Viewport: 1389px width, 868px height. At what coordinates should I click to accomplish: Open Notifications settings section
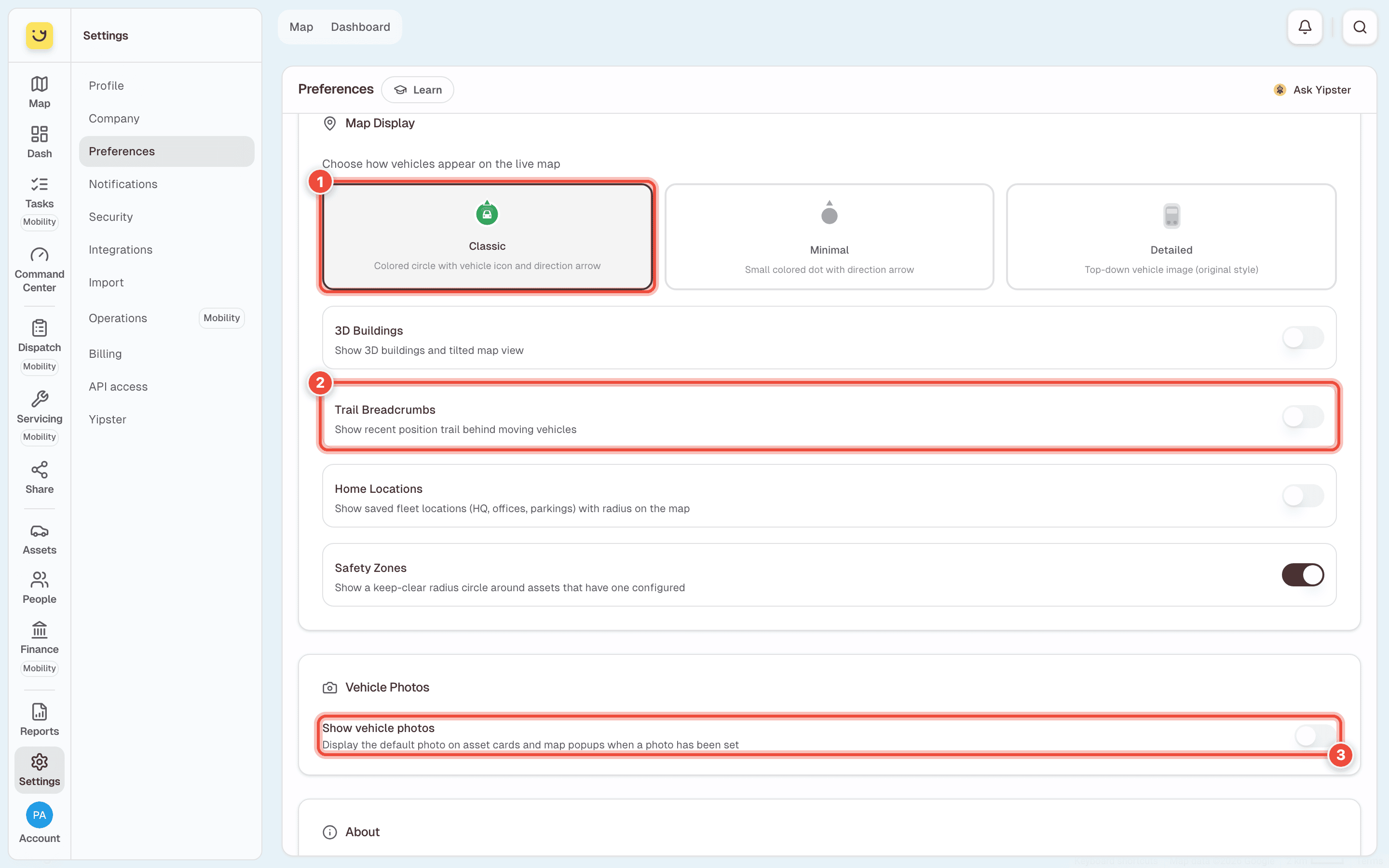tap(166, 184)
